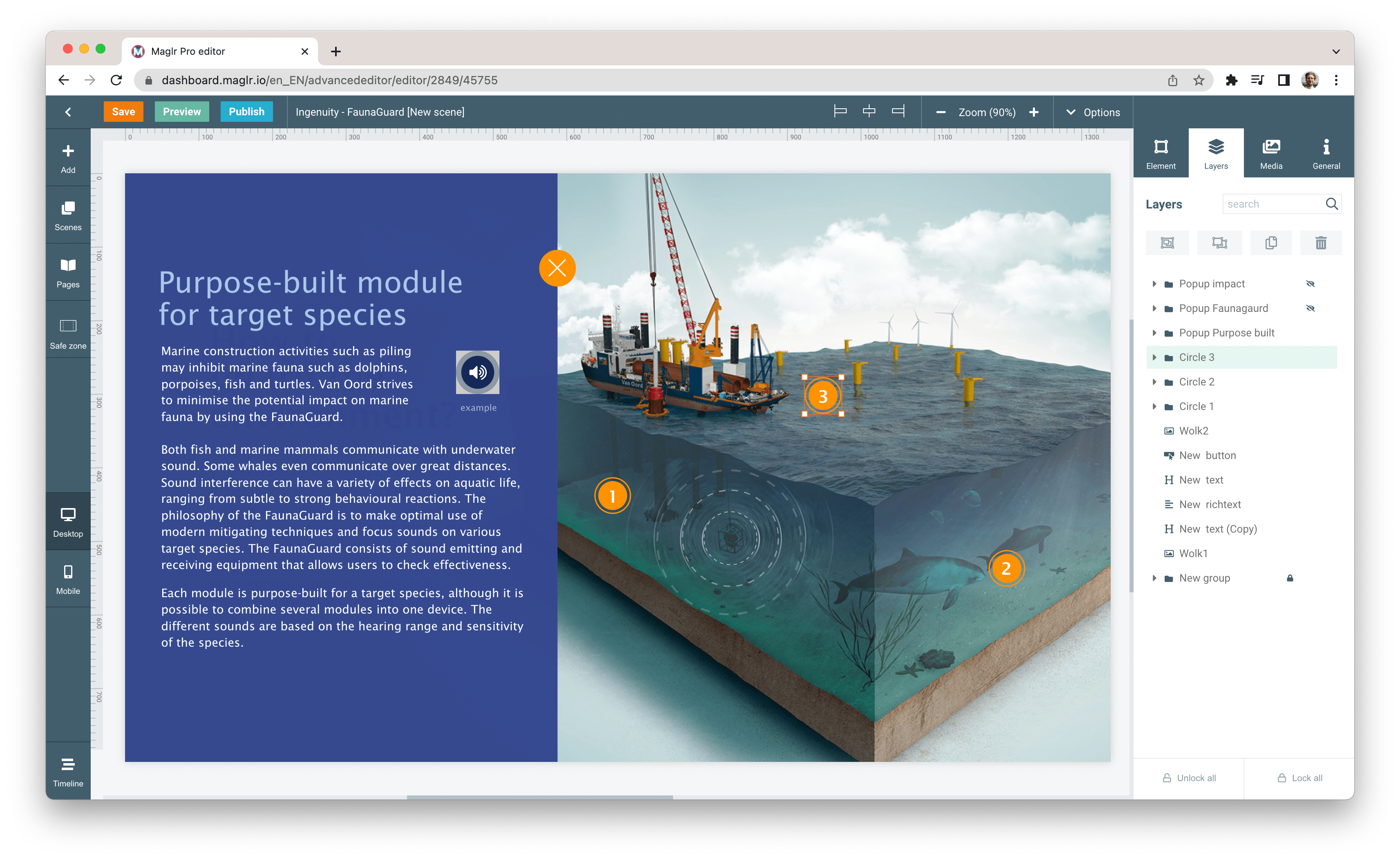Switch to the Media tab
The width and height of the screenshot is (1400, 860).
pos(1270,154)
